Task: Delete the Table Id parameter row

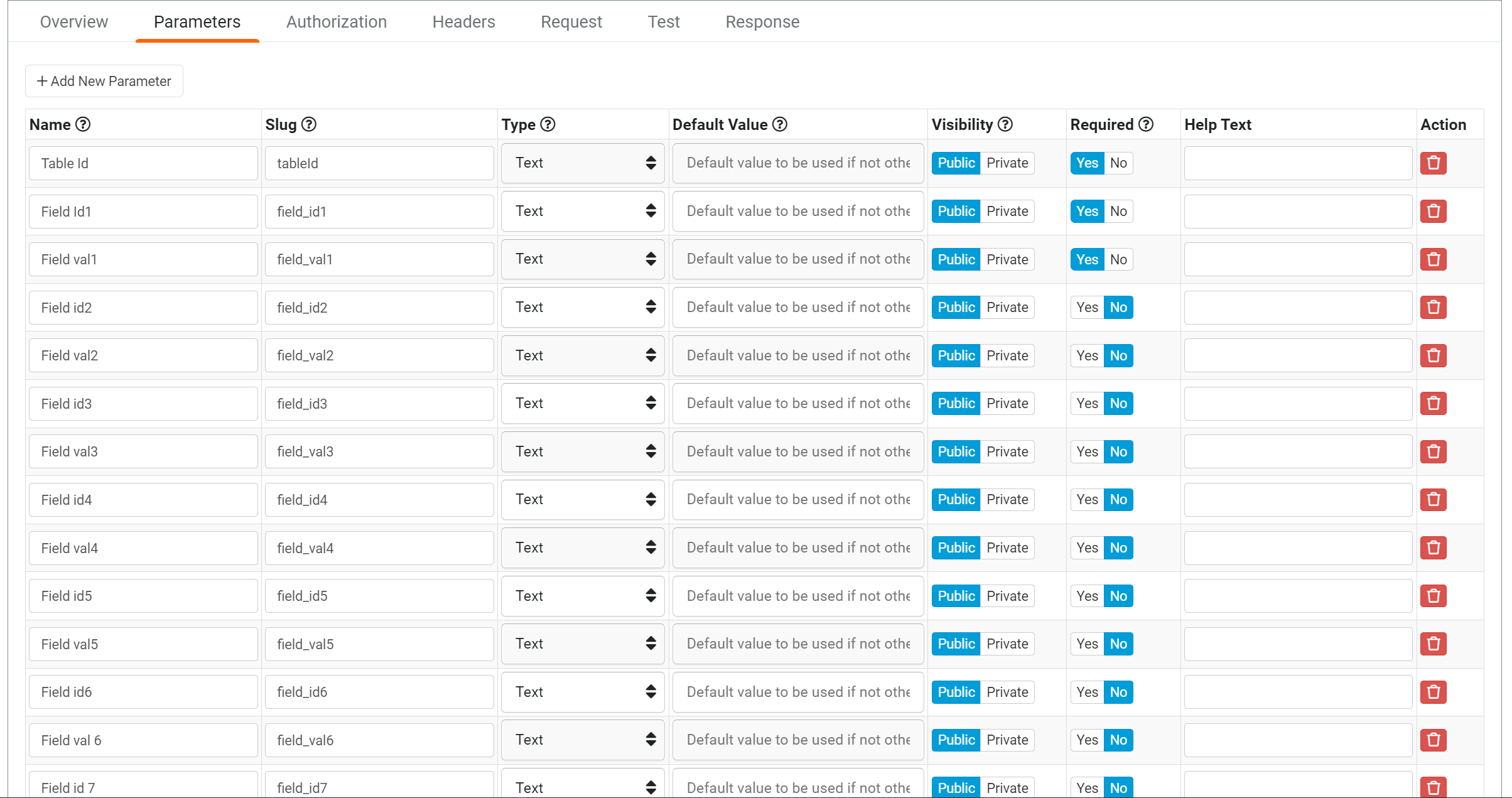Action: pos(1434,163)
